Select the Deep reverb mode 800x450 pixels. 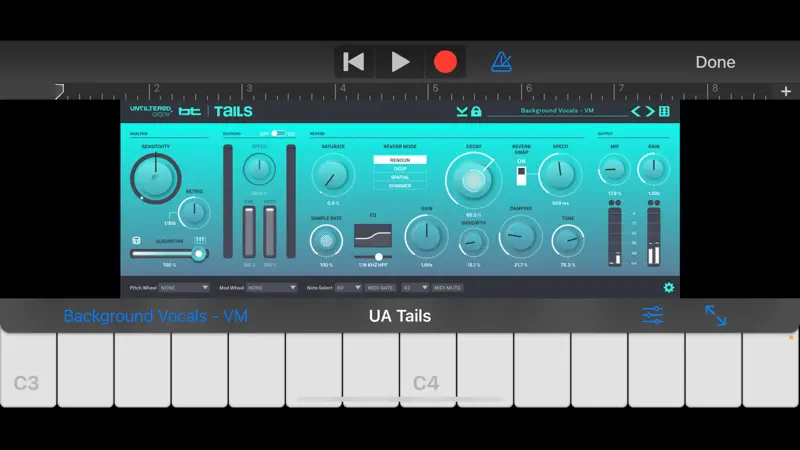399,169
